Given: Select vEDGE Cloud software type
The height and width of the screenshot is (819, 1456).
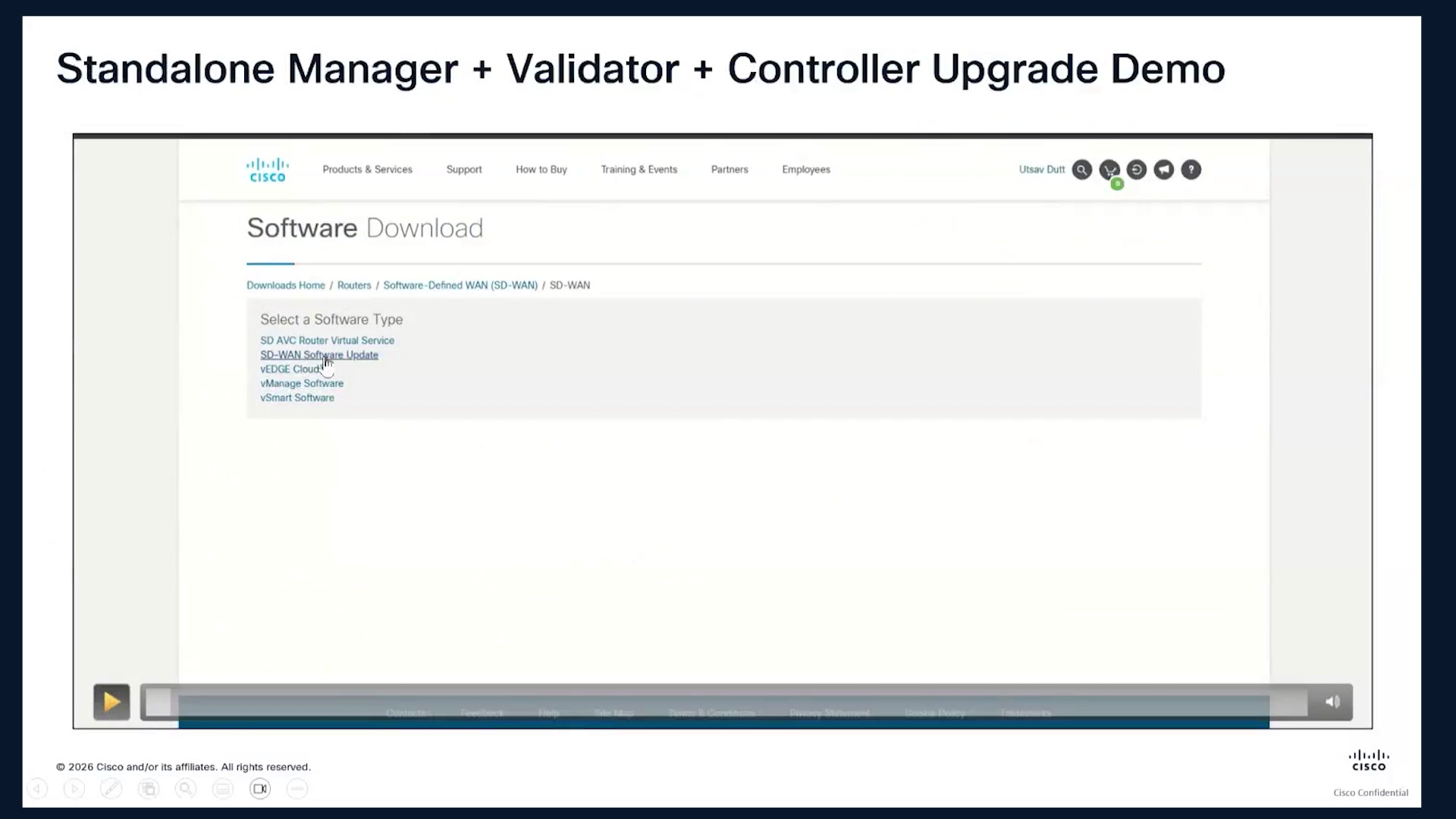Looking at the screenshot, I should click(291, 369).
